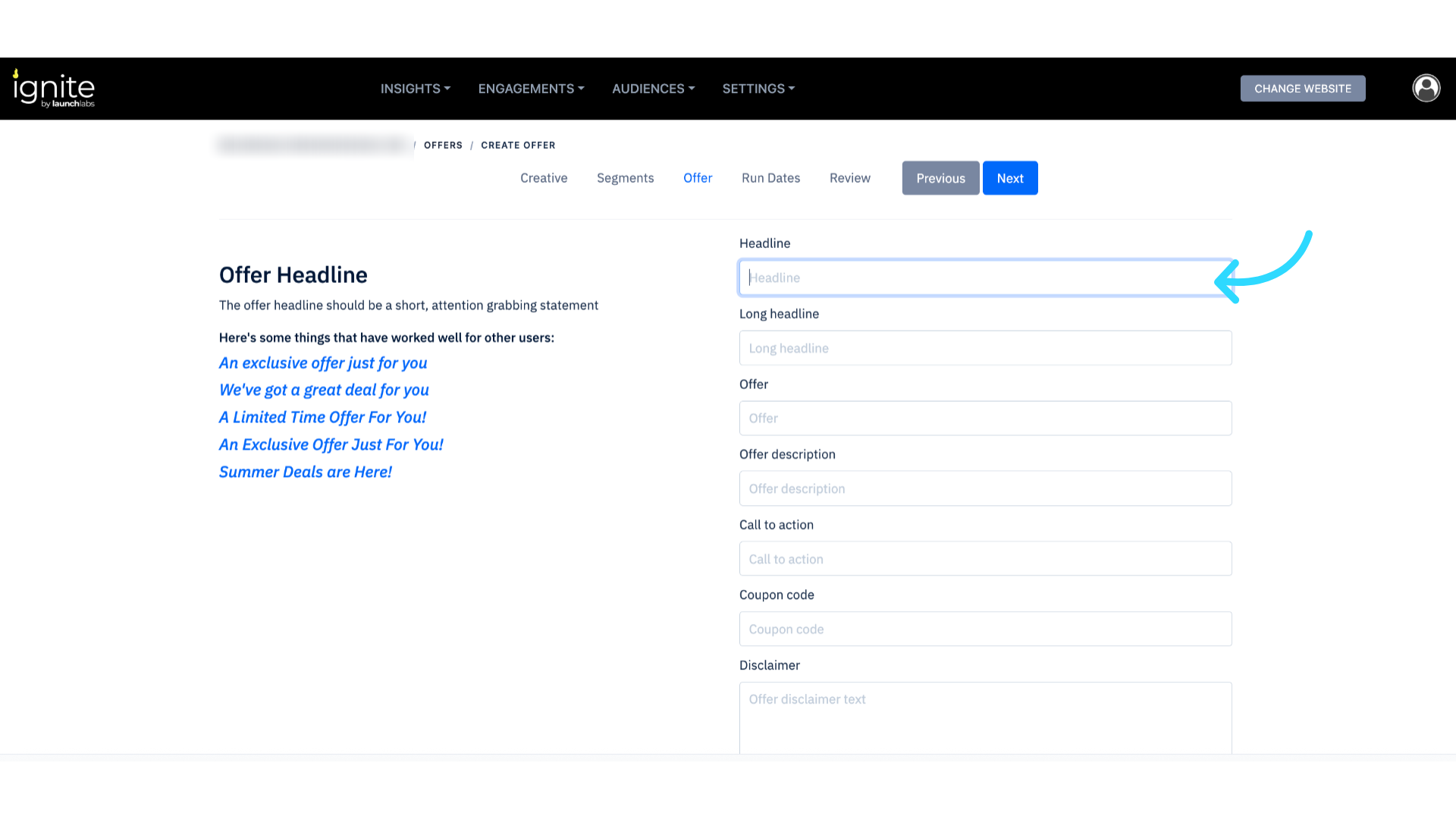Pick 'Summer Deals are Here!' suggestion
1456x819 pixels.
click(x=305, y=472)
